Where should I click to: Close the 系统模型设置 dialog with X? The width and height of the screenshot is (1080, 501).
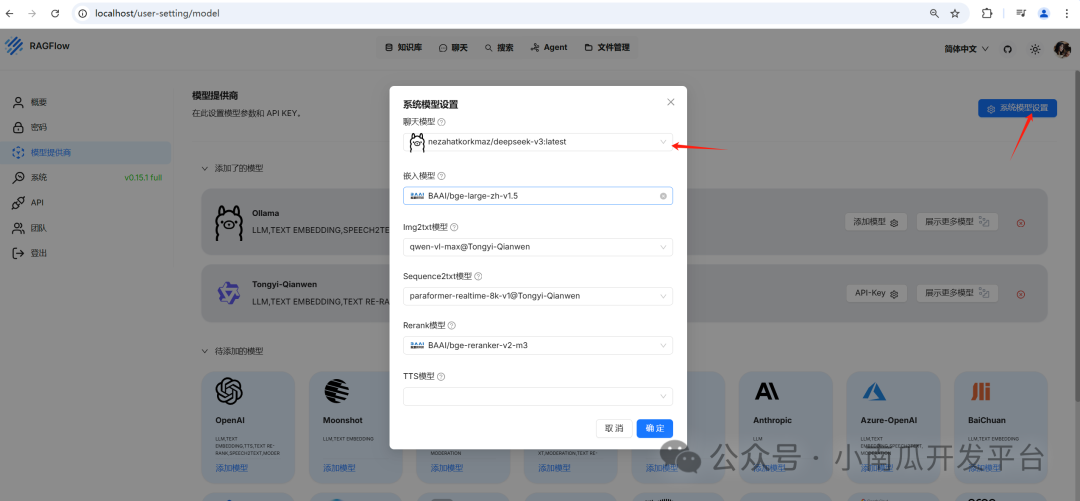coord(671,102)
